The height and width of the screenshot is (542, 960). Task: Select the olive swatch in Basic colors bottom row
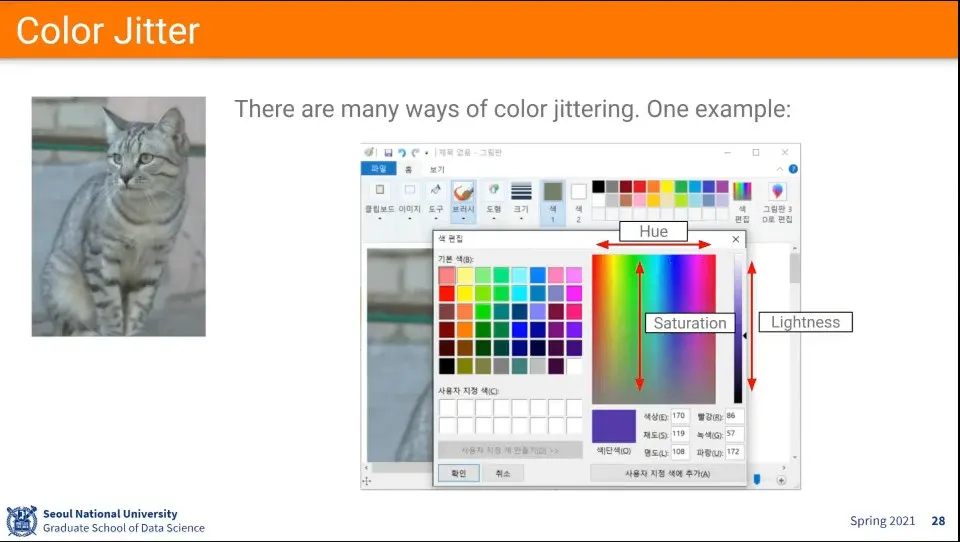click(x=465, y=366)
